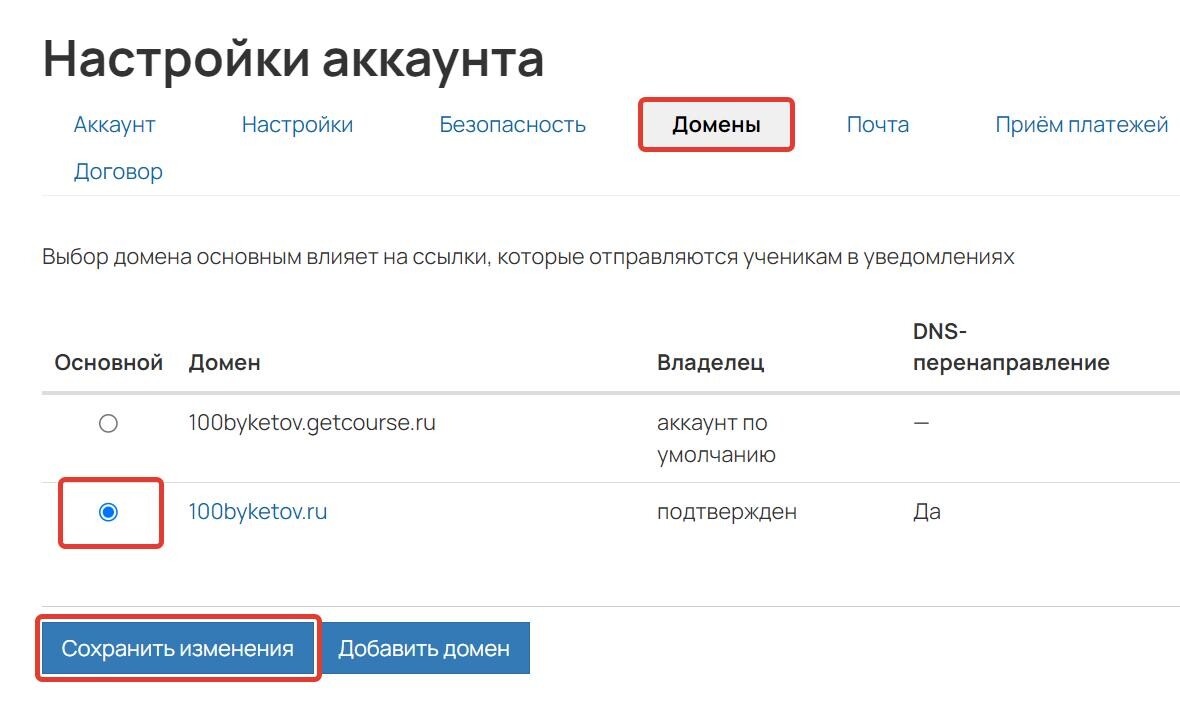
Task: Choose the 100byketov.ru radio button
Action: tap(108, 513)
